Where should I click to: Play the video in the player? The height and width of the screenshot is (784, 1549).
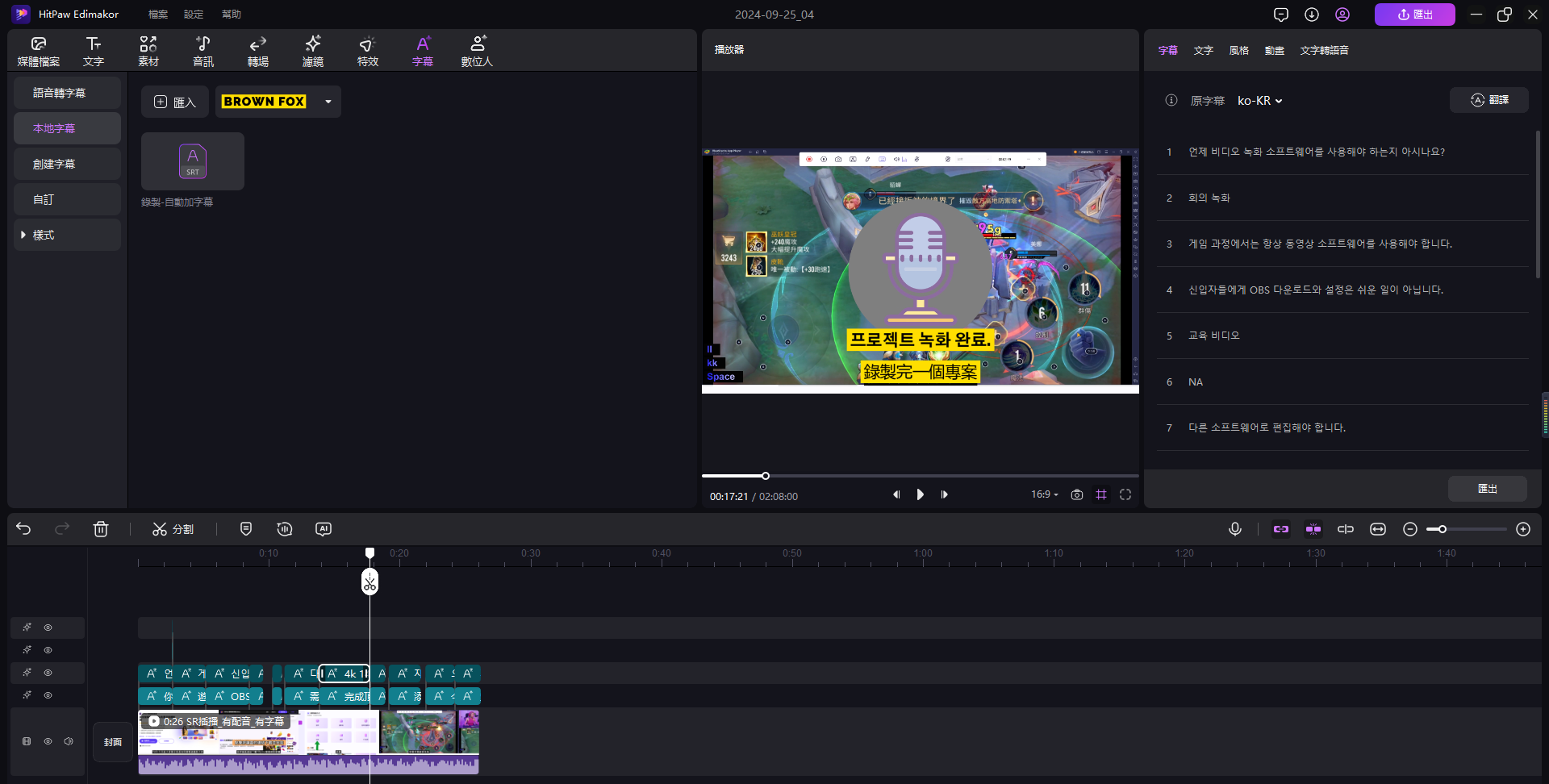tap(921, 494)
